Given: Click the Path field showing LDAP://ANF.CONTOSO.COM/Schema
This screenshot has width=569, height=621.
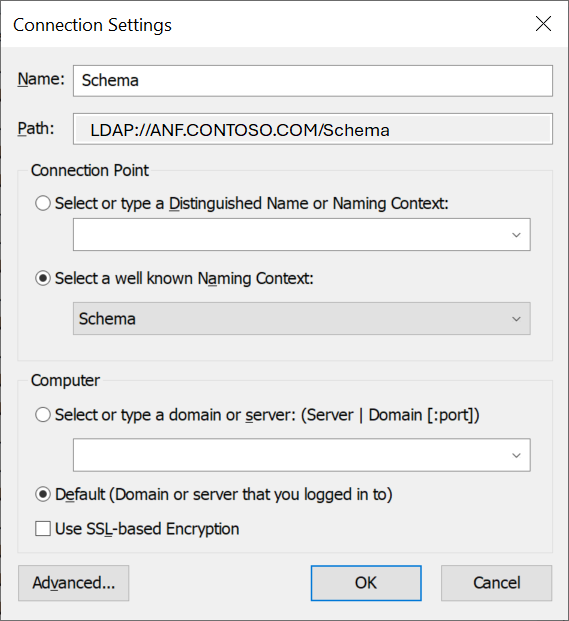Looking at the screenshot, I should 313,129.
